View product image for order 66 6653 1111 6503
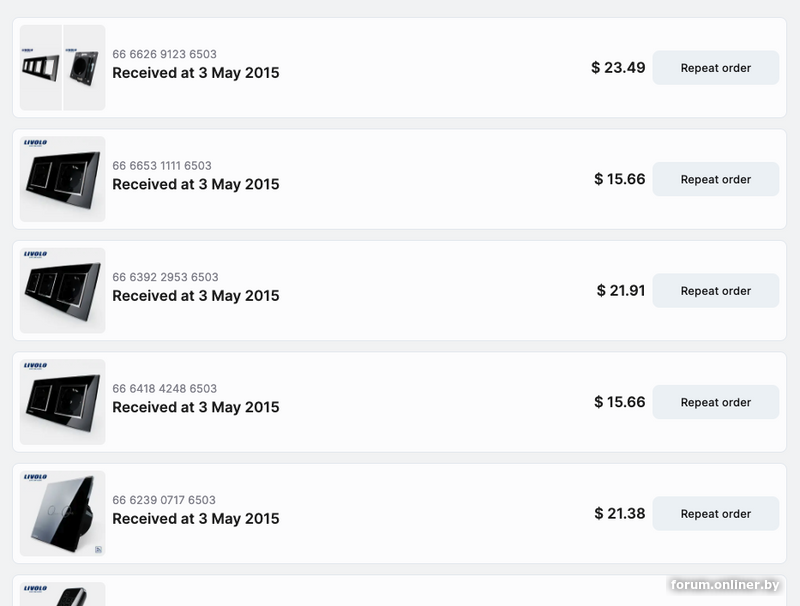800x606 pixels. click(62, 179)
